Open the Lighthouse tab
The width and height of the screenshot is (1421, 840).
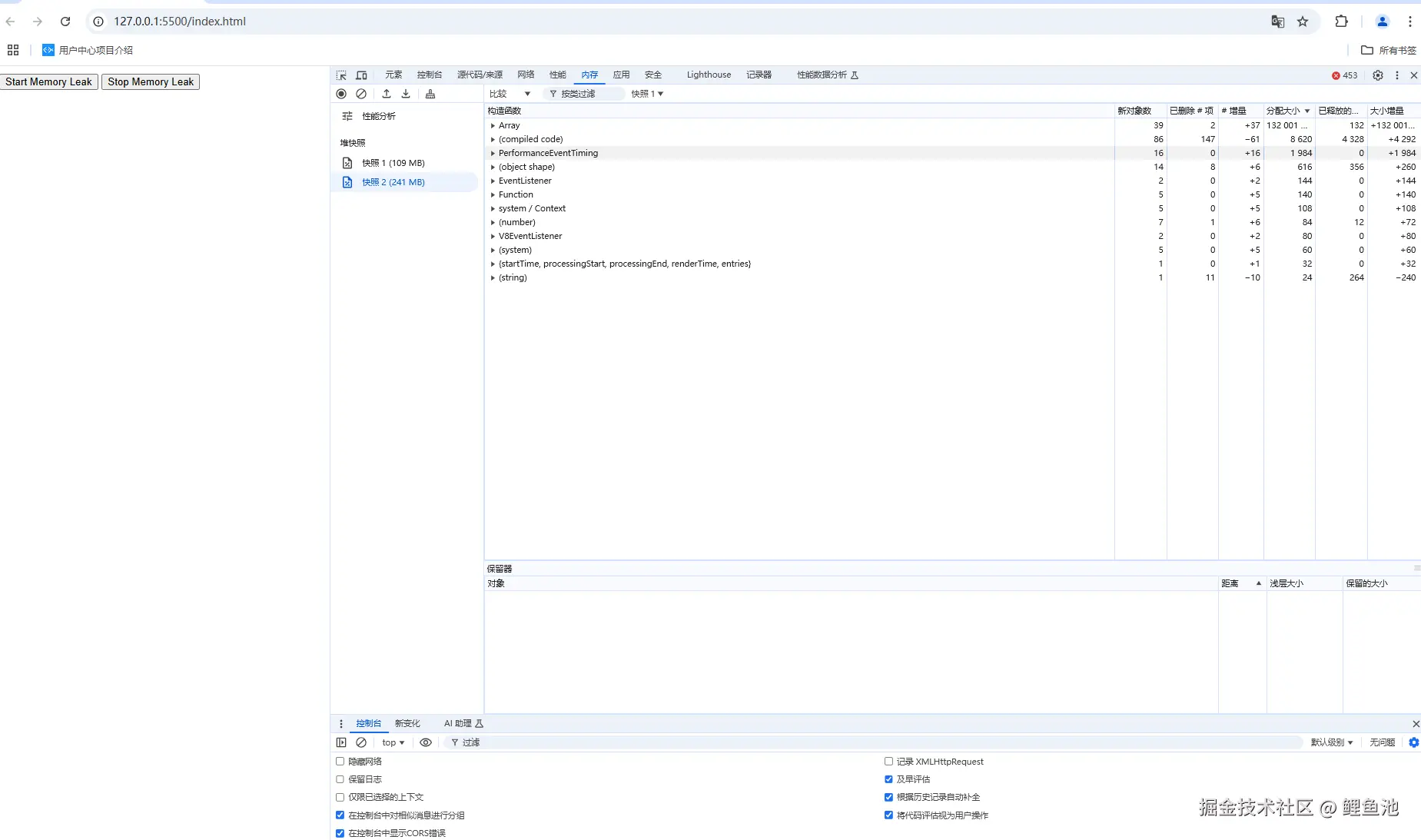pyautogui.click(x=709, y=75)
